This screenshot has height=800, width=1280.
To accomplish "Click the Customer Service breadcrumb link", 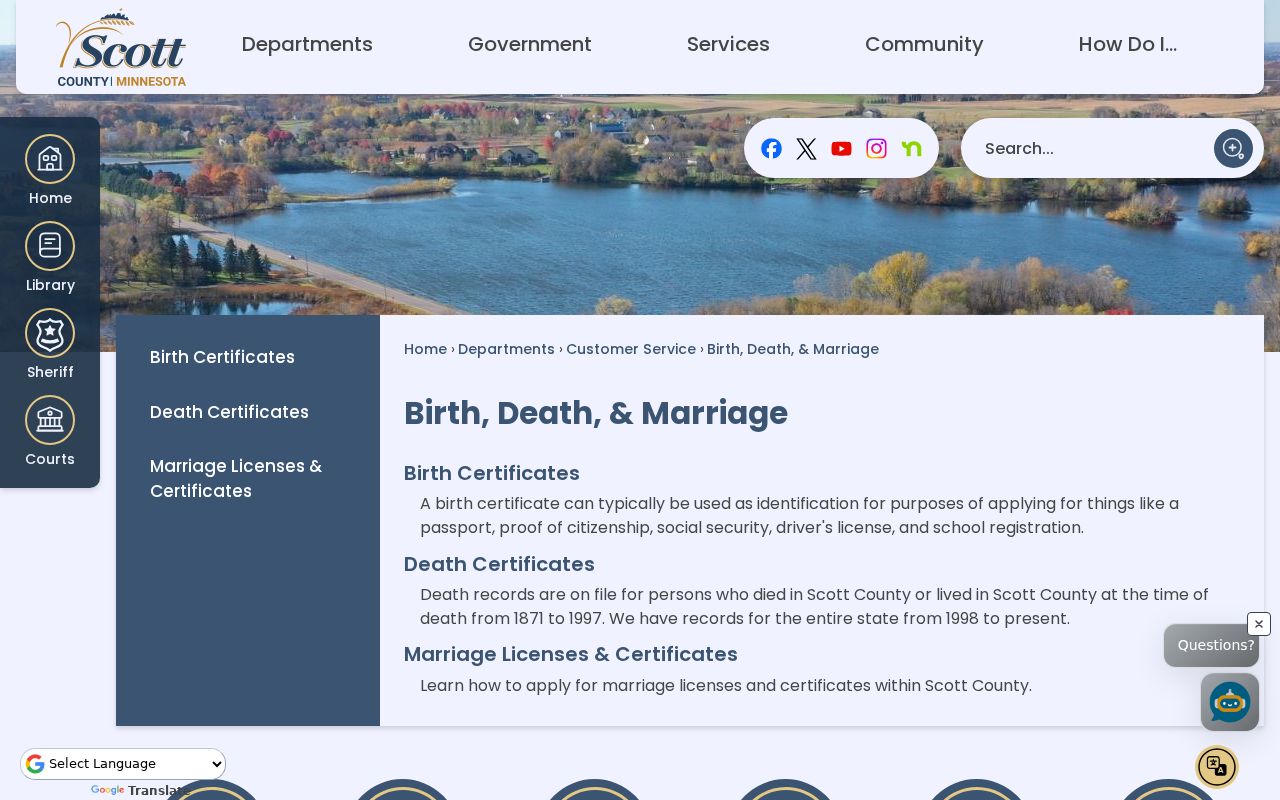I will click(631, 349).
